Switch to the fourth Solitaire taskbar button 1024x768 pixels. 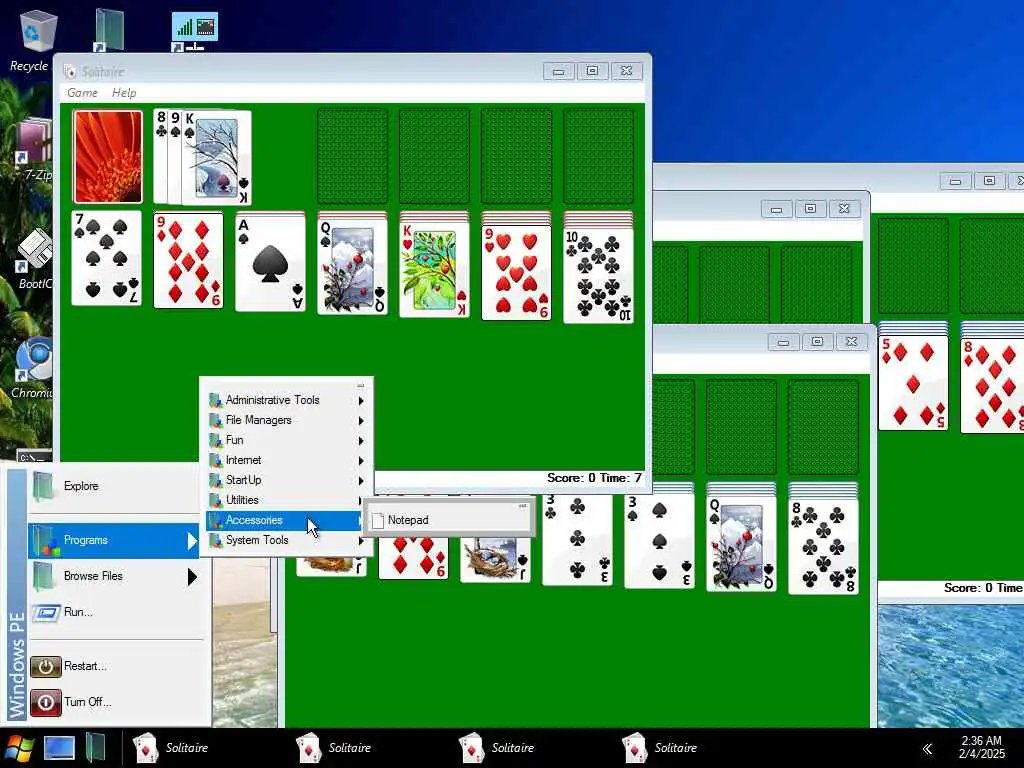pos(661,748)
